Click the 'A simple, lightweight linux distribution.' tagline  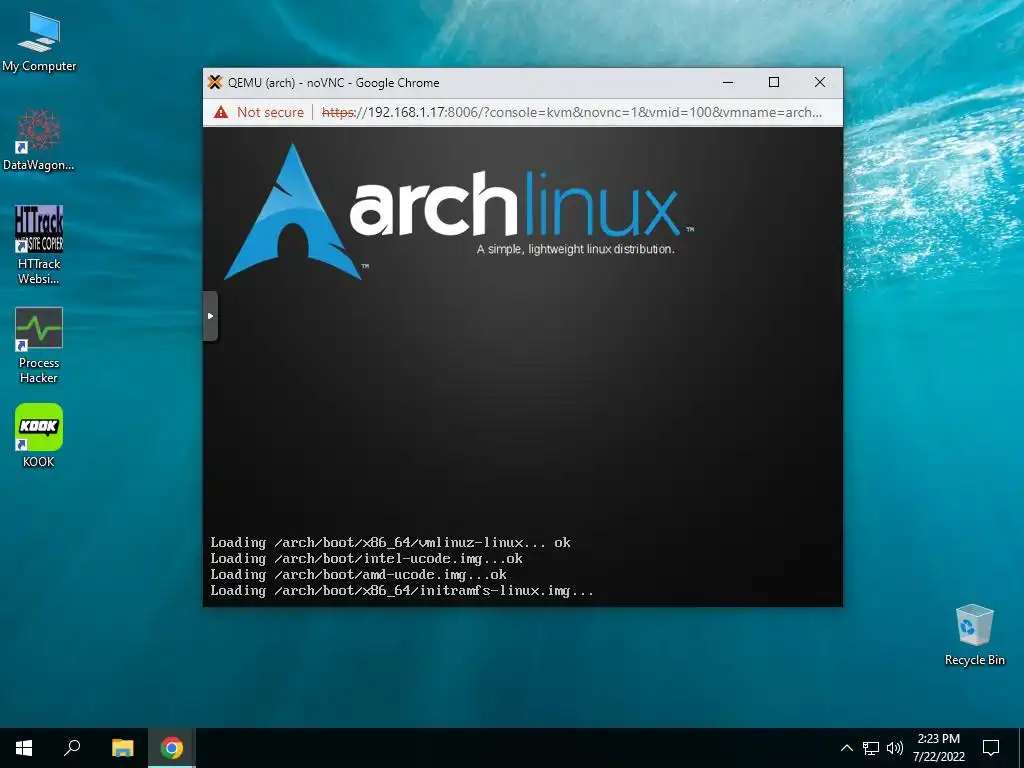click(575, 249)
